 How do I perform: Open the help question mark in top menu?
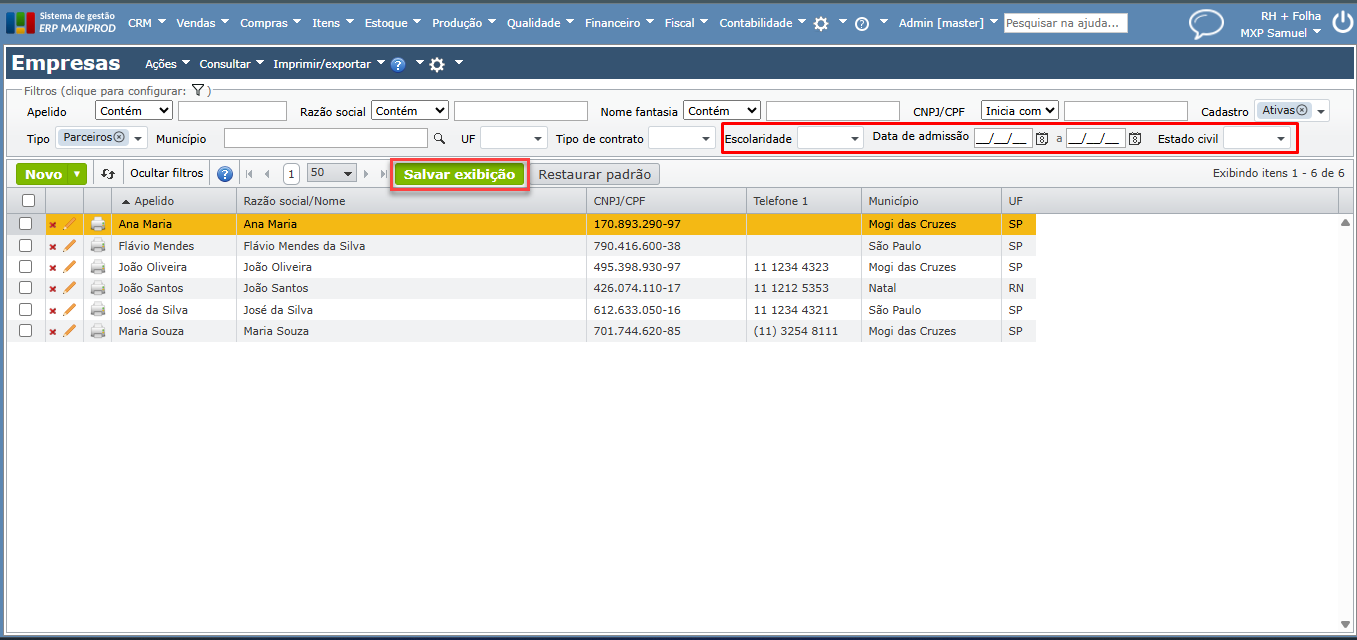click(862, 23)
